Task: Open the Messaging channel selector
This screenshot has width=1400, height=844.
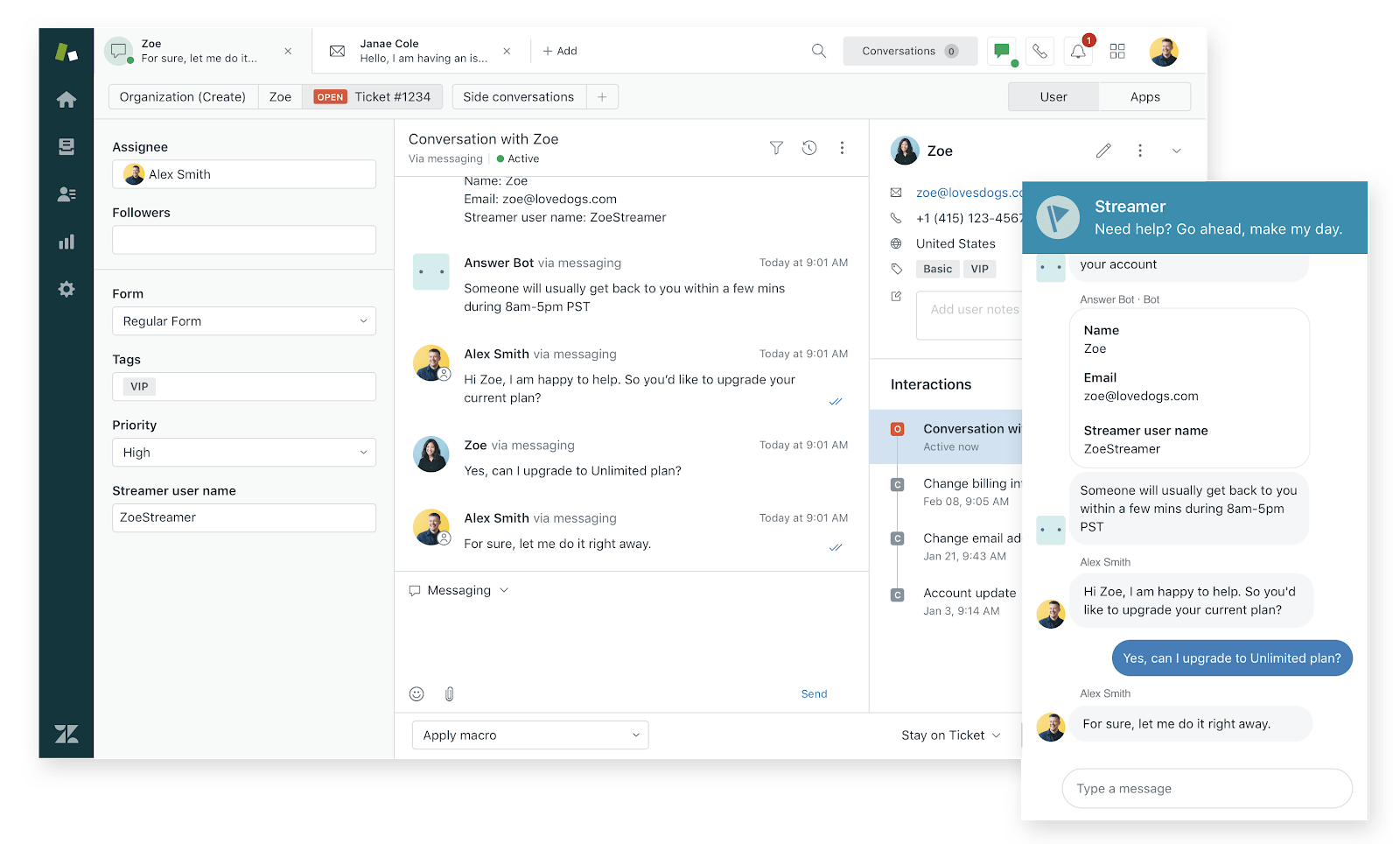Action: (458, 590)
